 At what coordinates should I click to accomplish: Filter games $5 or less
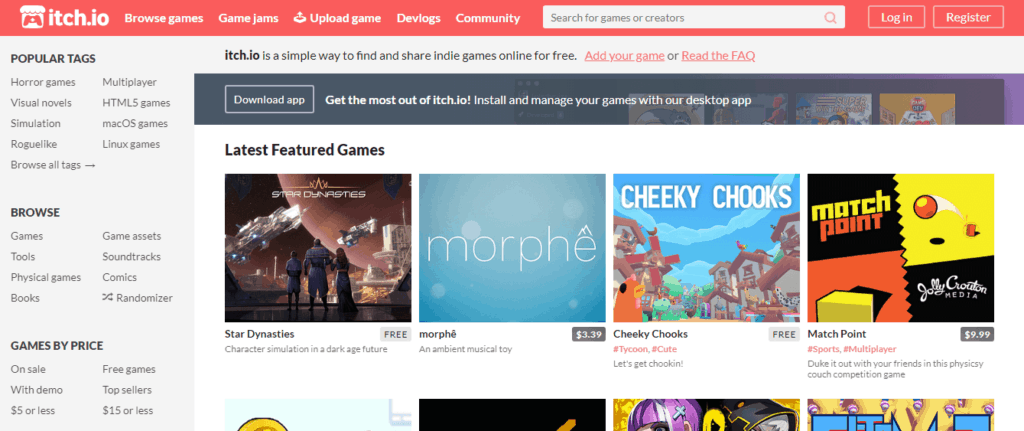click(33, 411)
